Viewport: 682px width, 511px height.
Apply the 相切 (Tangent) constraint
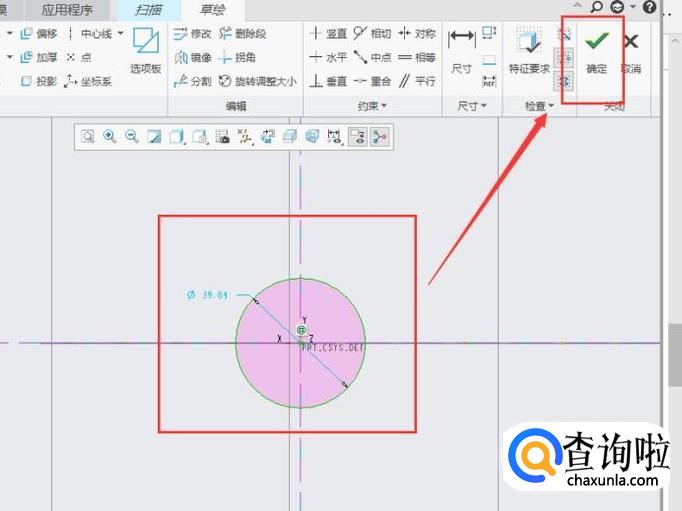point(372,33)
